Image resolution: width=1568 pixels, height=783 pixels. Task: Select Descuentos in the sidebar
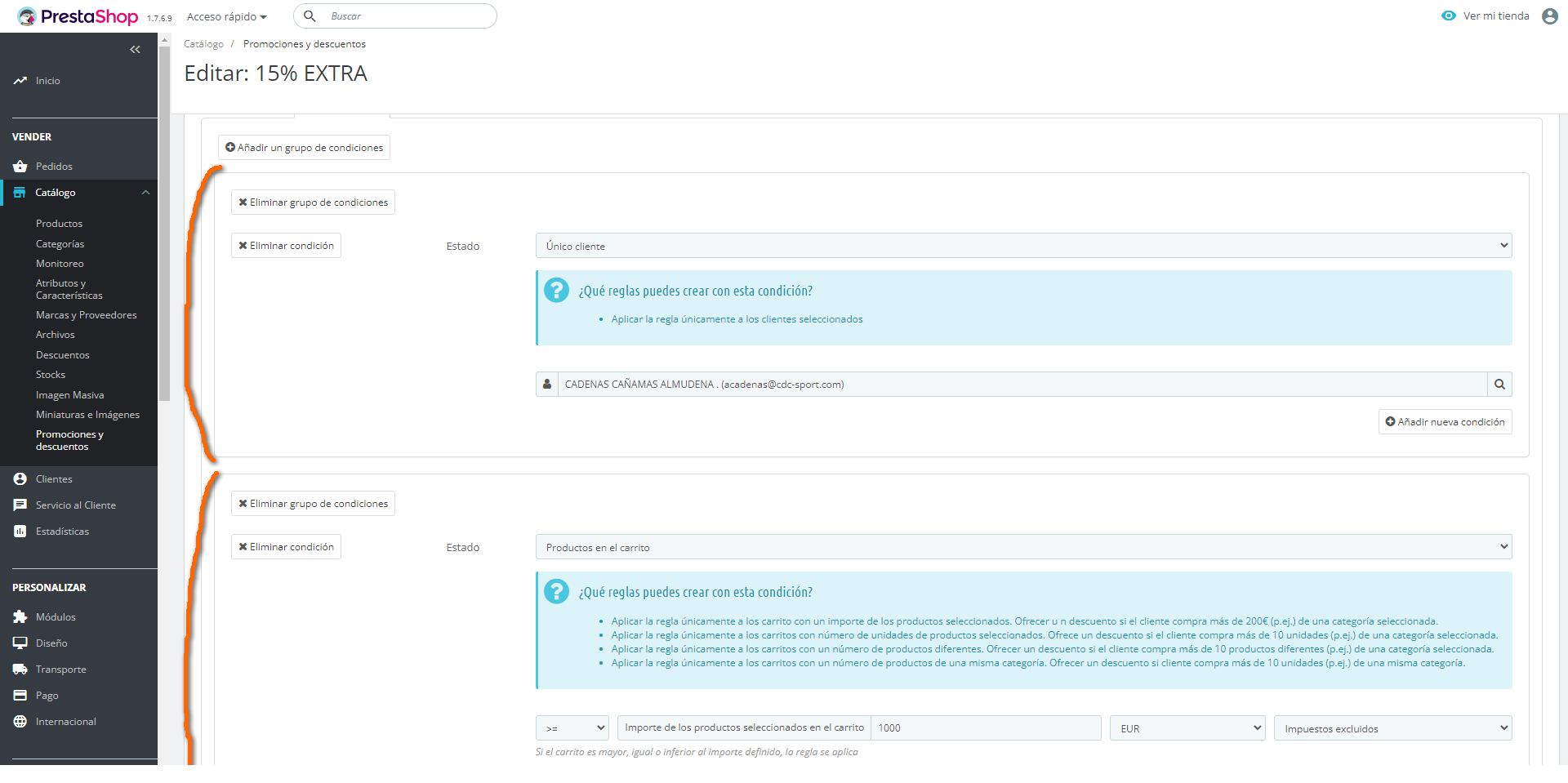63,355
